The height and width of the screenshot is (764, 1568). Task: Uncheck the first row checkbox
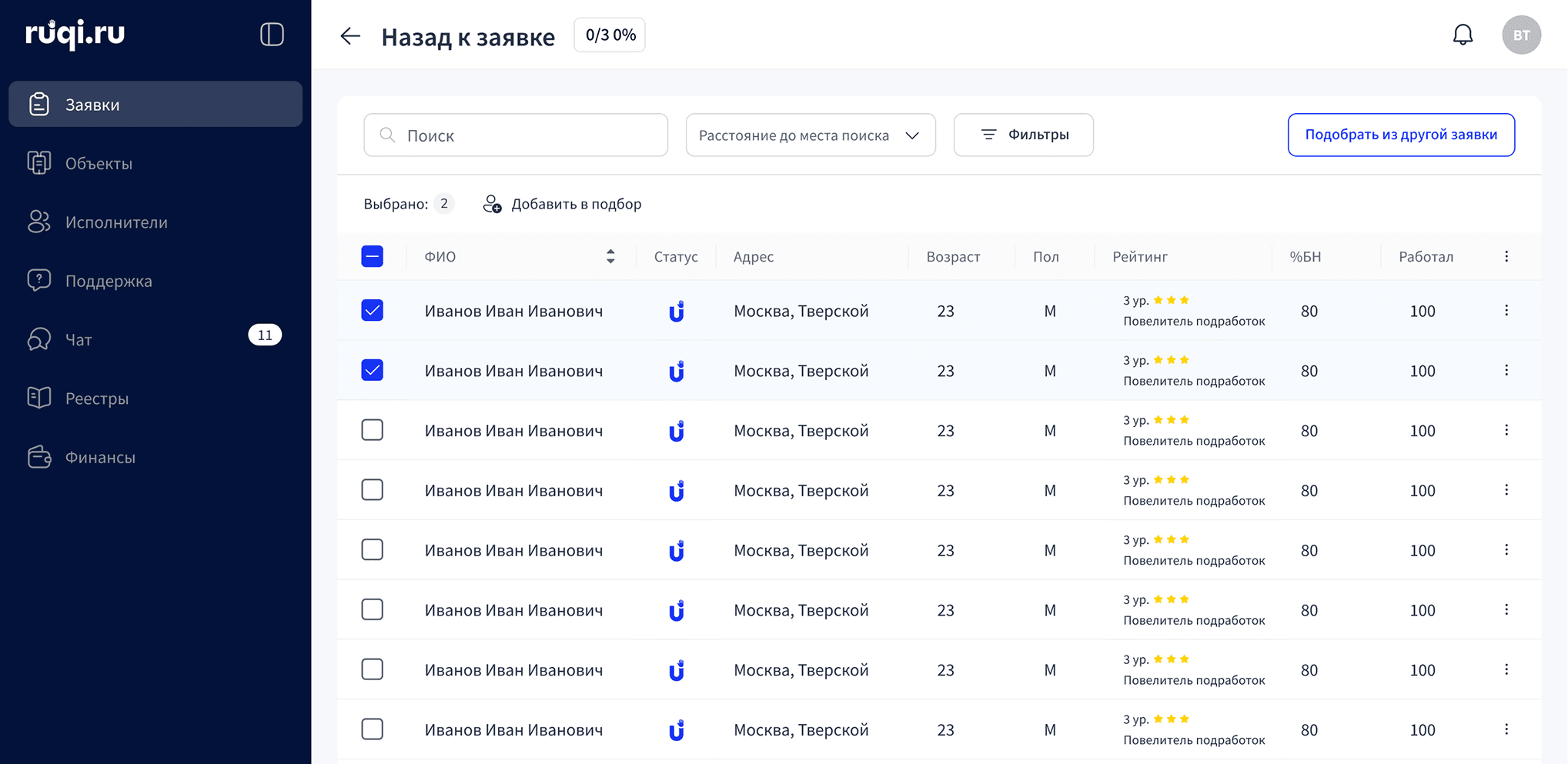[x=372, y=310]
